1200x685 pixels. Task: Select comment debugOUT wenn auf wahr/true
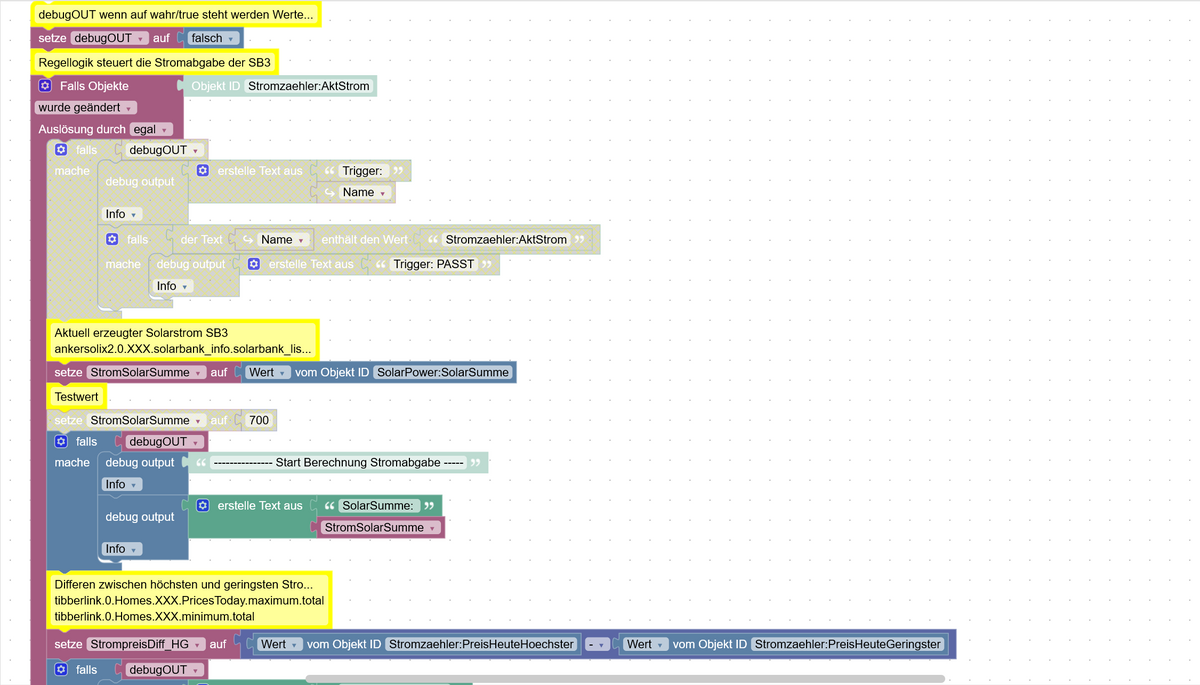point(176,15)
